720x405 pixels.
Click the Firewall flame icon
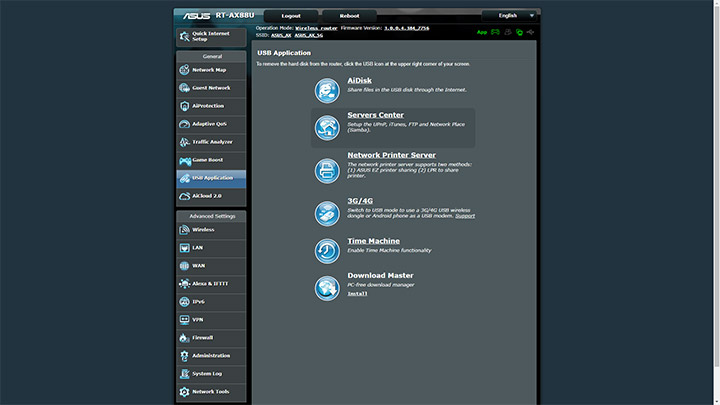point(184,338)
